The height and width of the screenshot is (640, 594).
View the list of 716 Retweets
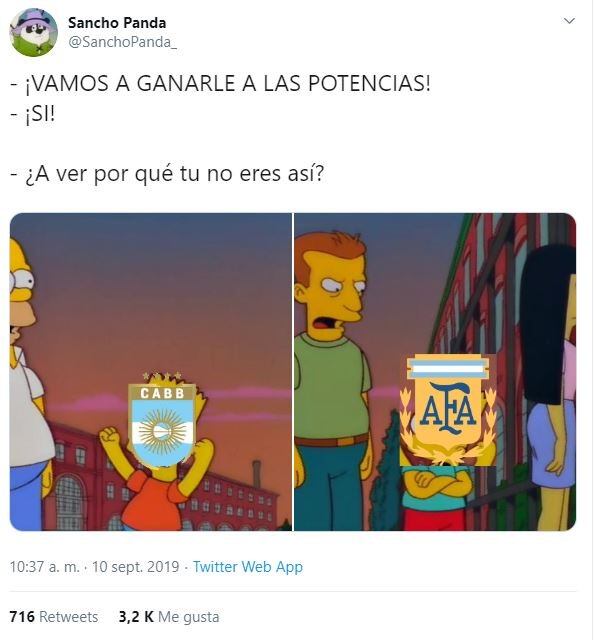pyautogui.click(x=54, y=617)
